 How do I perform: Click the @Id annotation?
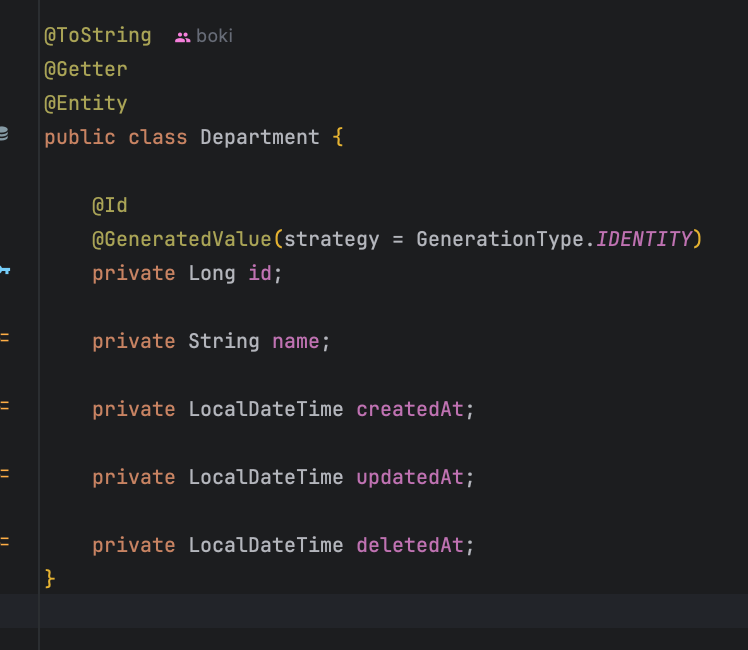click(110, 206)
